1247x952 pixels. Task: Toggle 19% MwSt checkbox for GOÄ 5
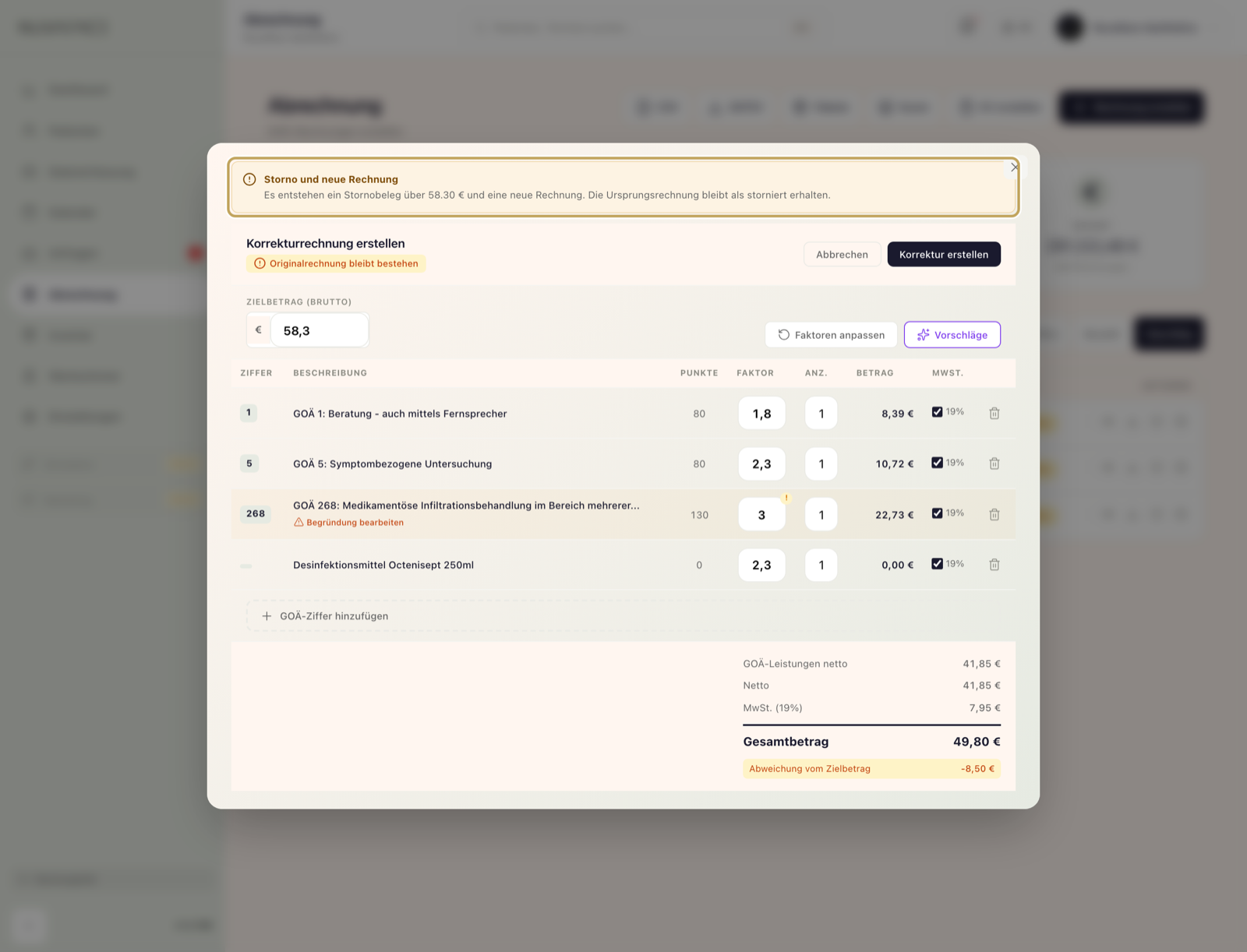[937, 463]
